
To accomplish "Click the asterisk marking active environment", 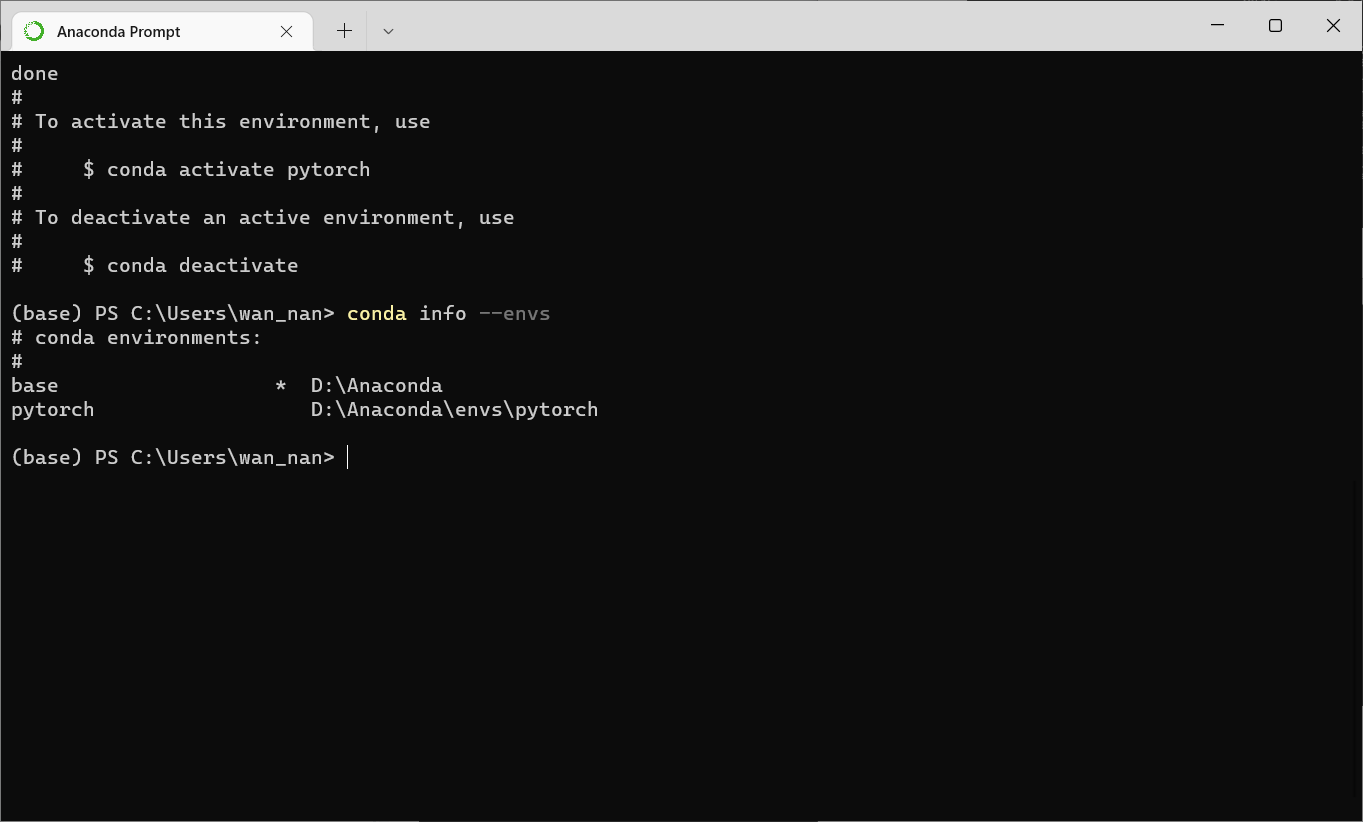I will [281, 385].
